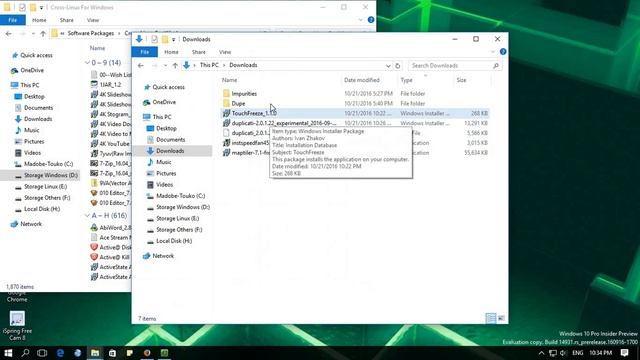The width and height of the screenshot is (640, 360).
Task: Open Home tab in Cross-Linux window
Action: 39,20
